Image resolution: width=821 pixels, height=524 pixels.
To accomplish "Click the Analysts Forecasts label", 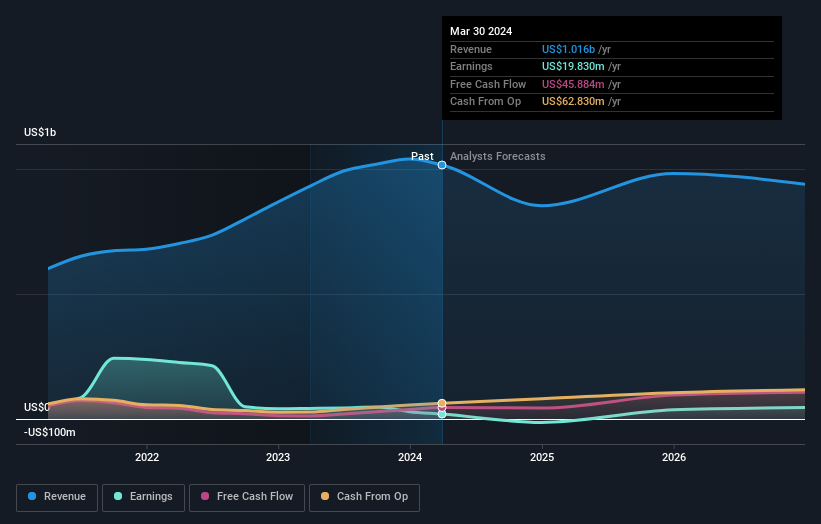I will [497, 156].
